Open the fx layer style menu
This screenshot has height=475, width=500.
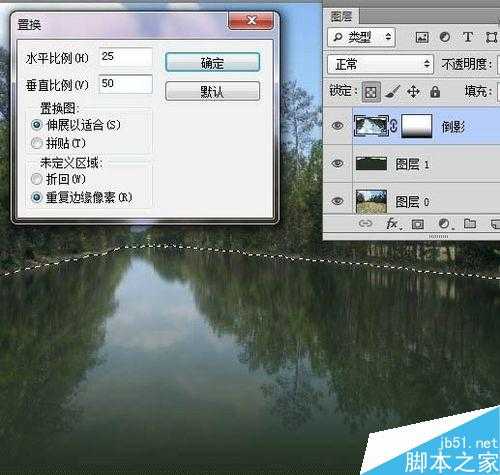pyautogui.click(x=393, y=224)
